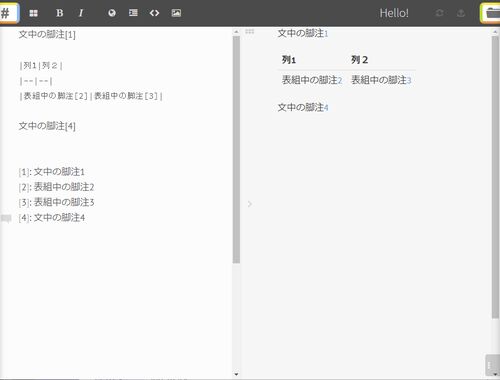Click the editor vertical scrollbar thumb

(236, 150)
